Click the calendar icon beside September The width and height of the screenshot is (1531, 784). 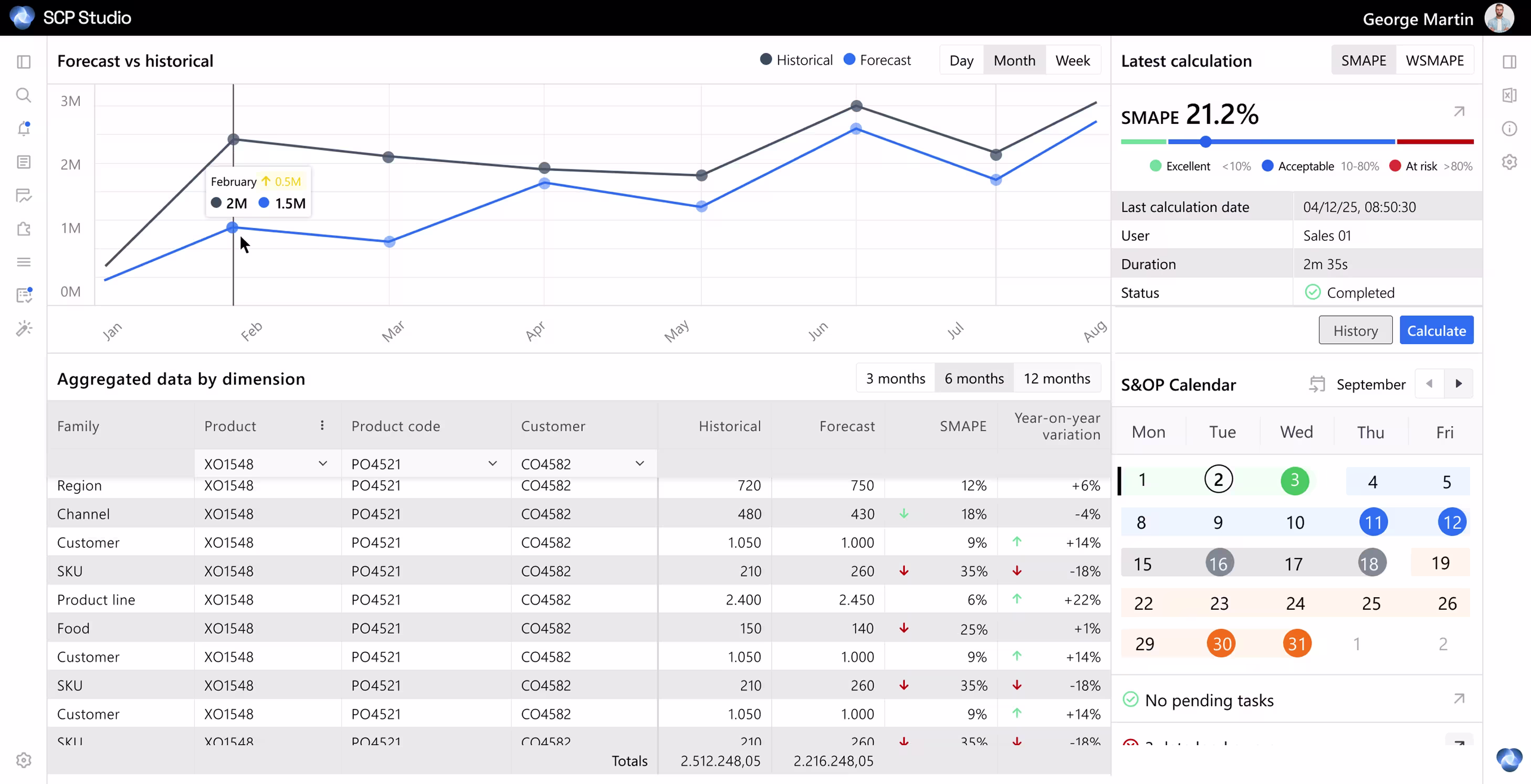(1316, 384)
